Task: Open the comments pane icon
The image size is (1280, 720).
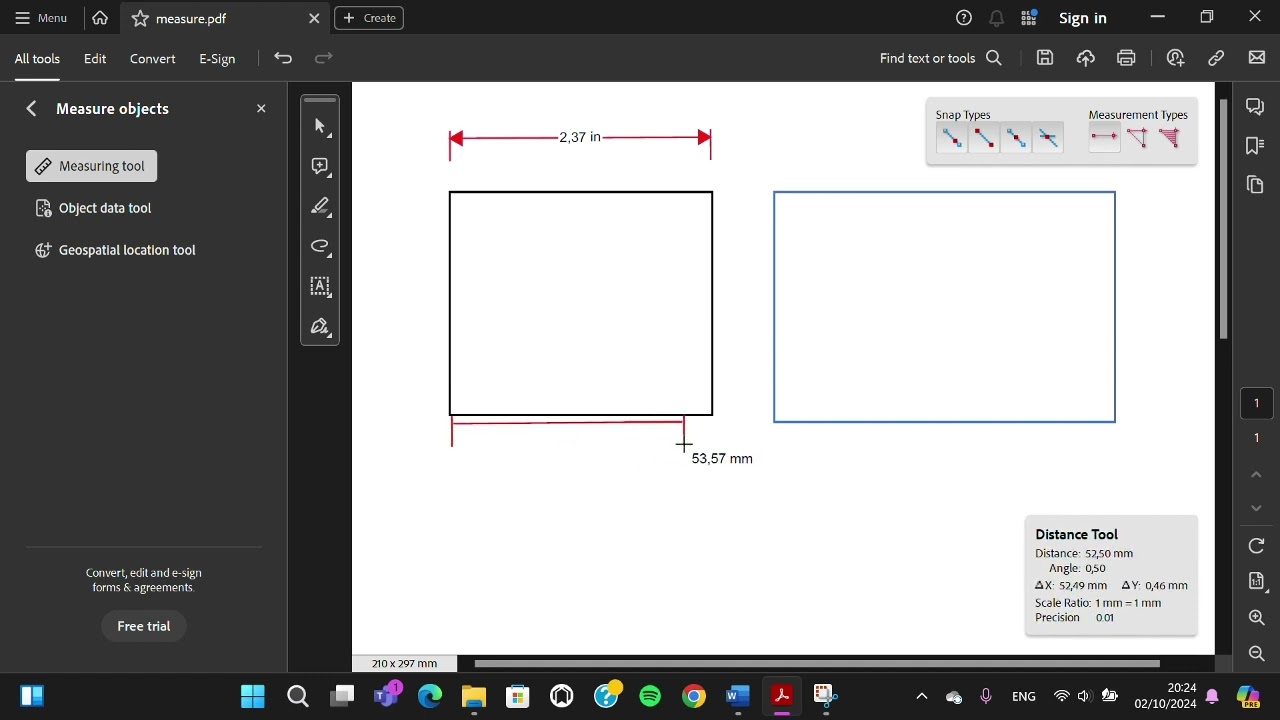Action: pyautogui.click(x=1256, y=107)
